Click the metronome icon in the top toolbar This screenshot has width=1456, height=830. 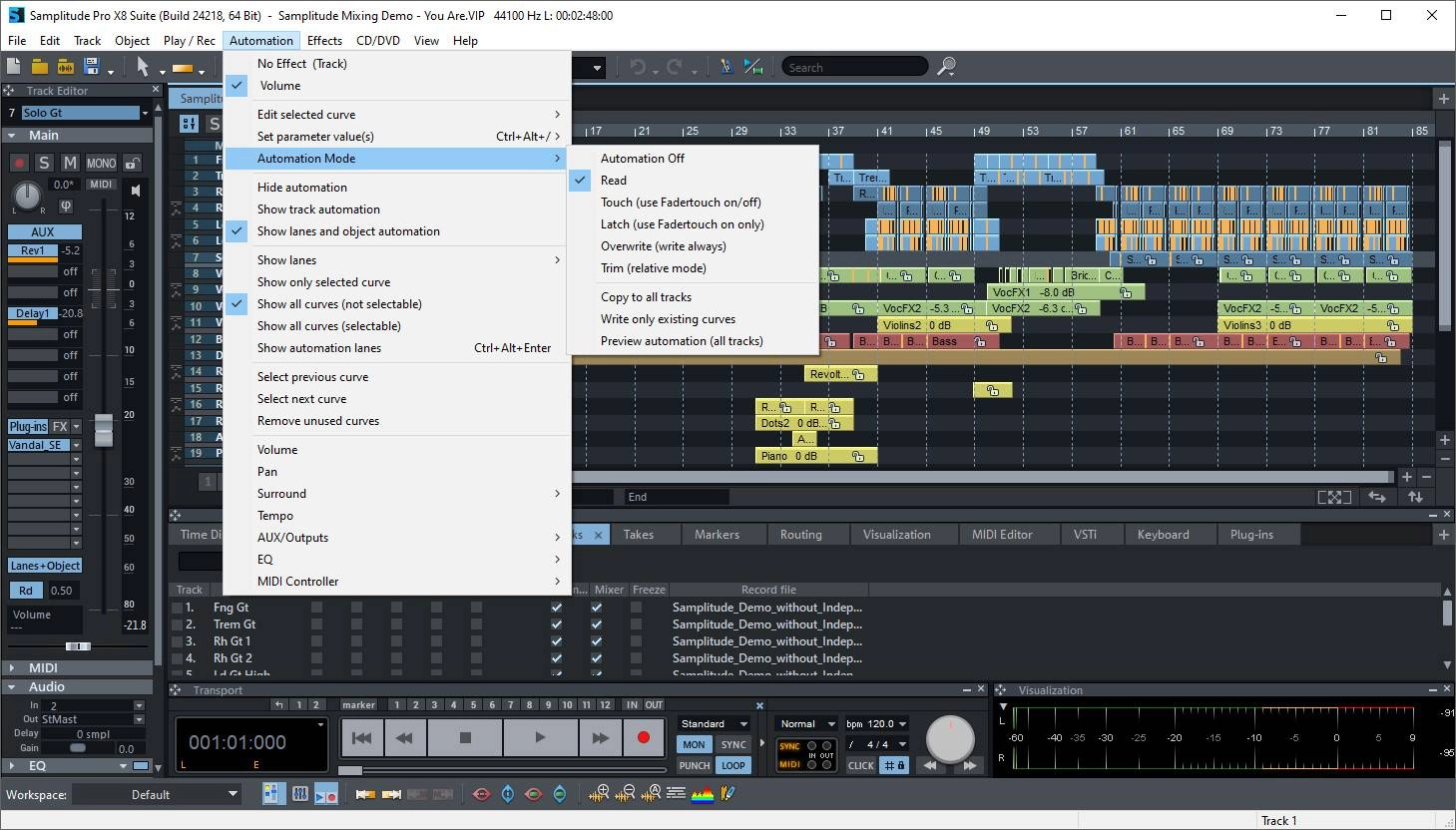tap(726, 67)
